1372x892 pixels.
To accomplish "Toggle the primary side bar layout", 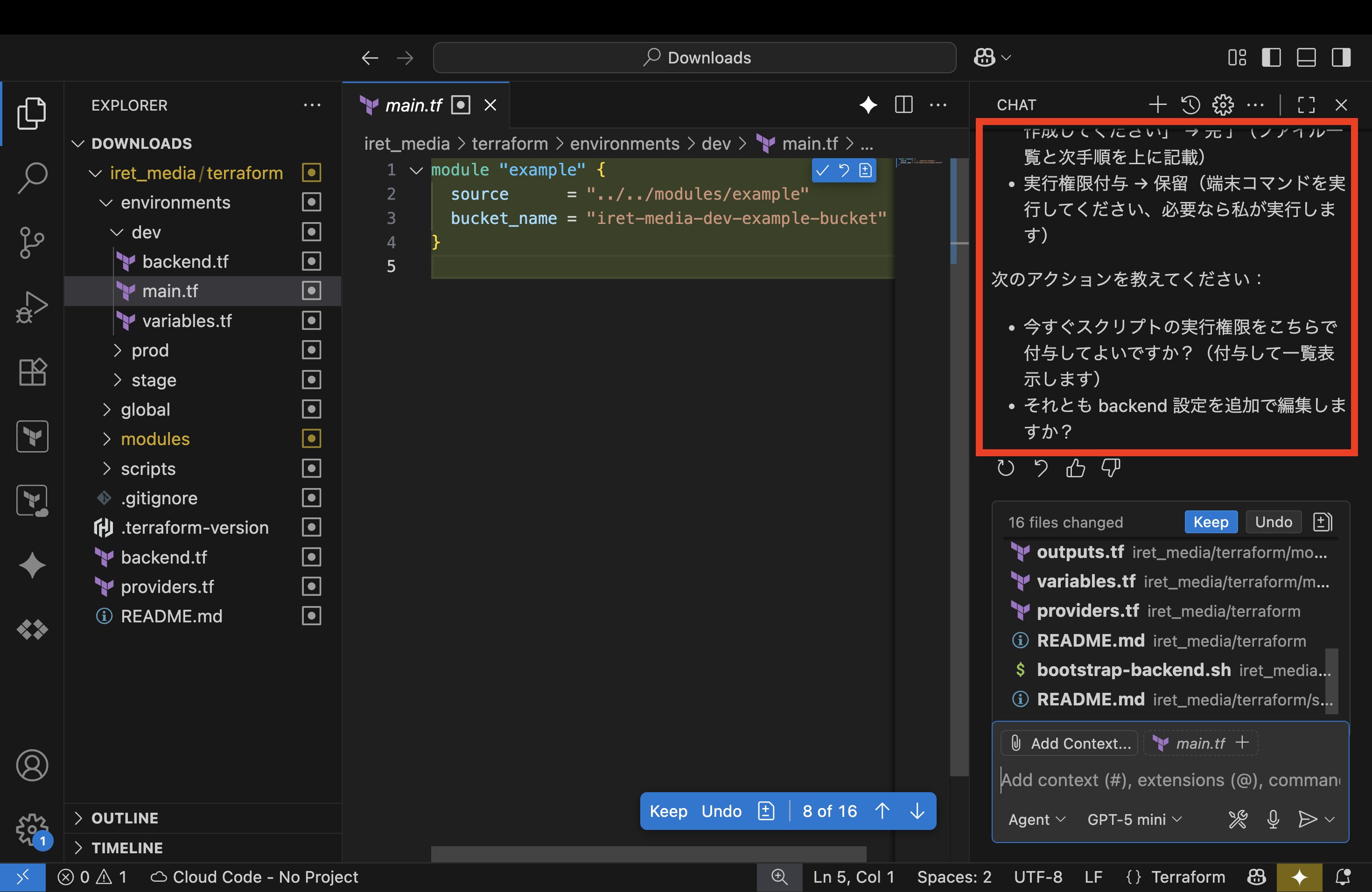I will (x=1271, y=58).
